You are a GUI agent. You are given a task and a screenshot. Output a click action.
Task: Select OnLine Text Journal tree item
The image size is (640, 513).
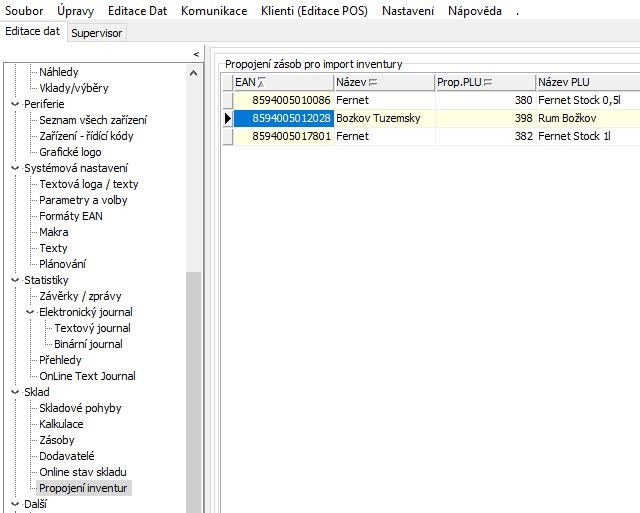coord(87,376)
